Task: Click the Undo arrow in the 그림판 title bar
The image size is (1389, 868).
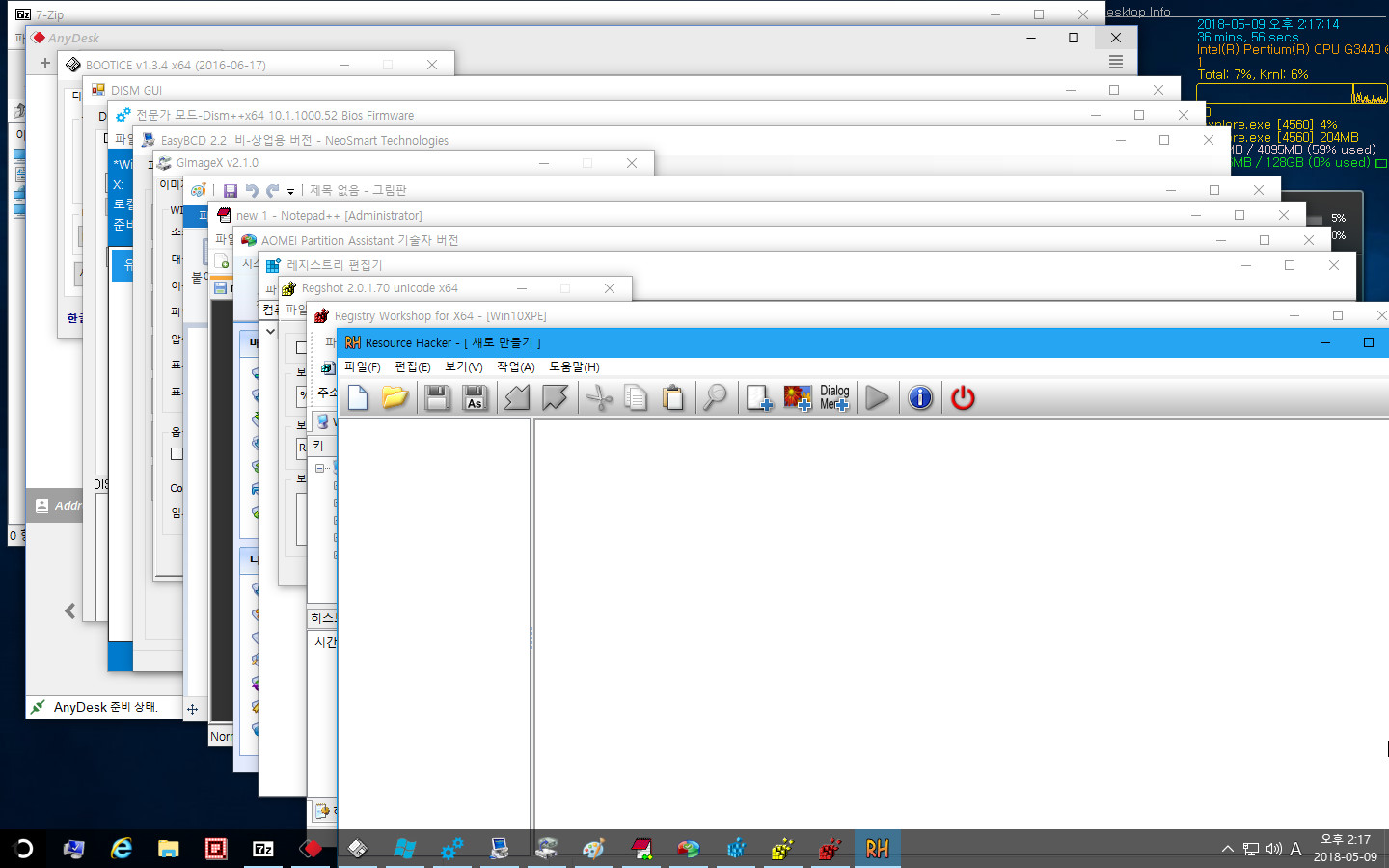Action: point(252,191)
